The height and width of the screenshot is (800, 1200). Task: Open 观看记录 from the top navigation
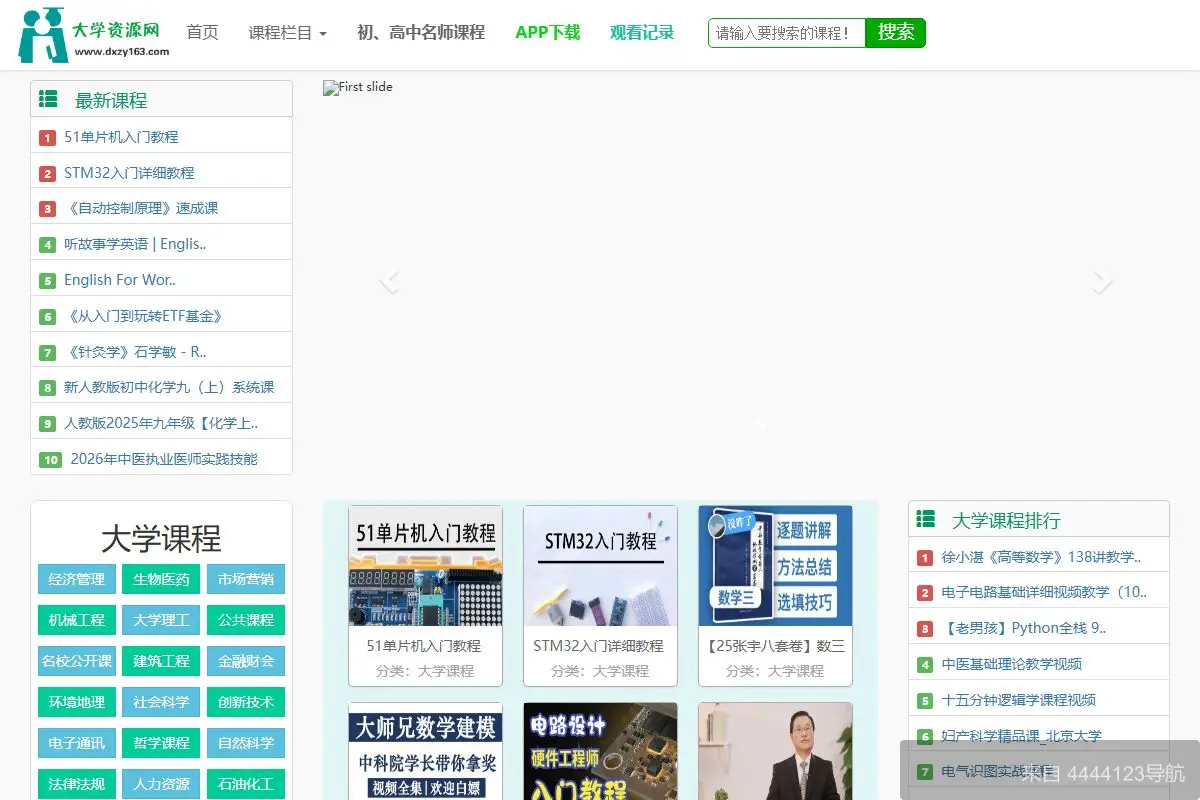coord(642,33)
